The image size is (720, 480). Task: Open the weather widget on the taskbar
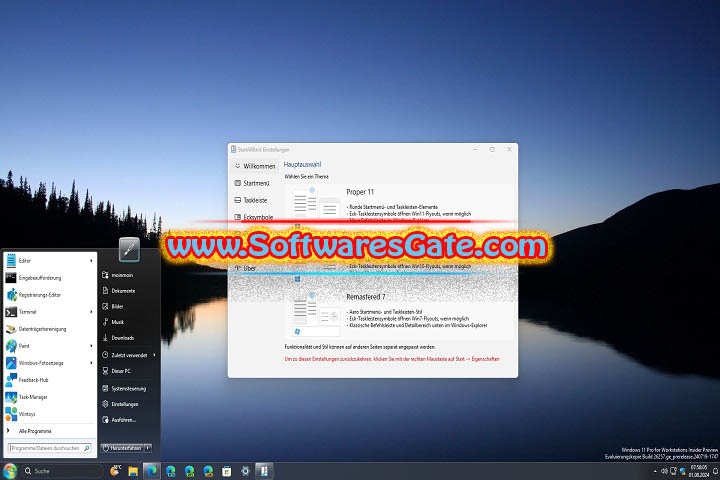click(115, 470)
